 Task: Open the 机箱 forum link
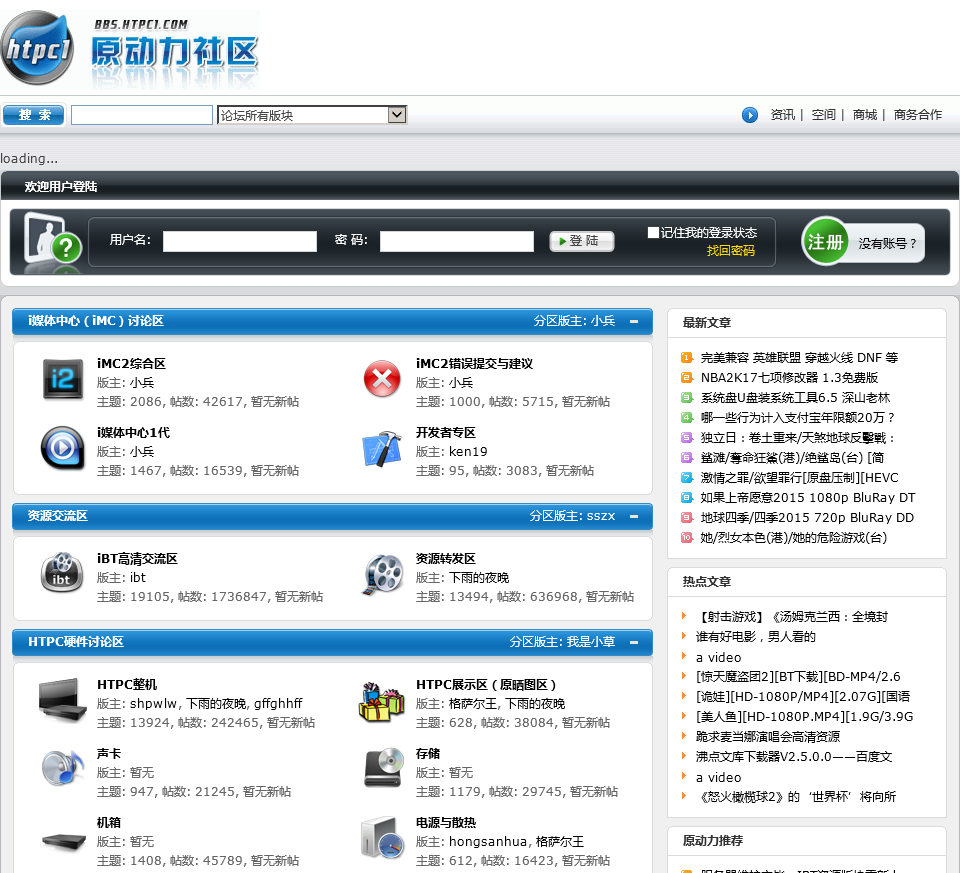click(x=109, y=823)
